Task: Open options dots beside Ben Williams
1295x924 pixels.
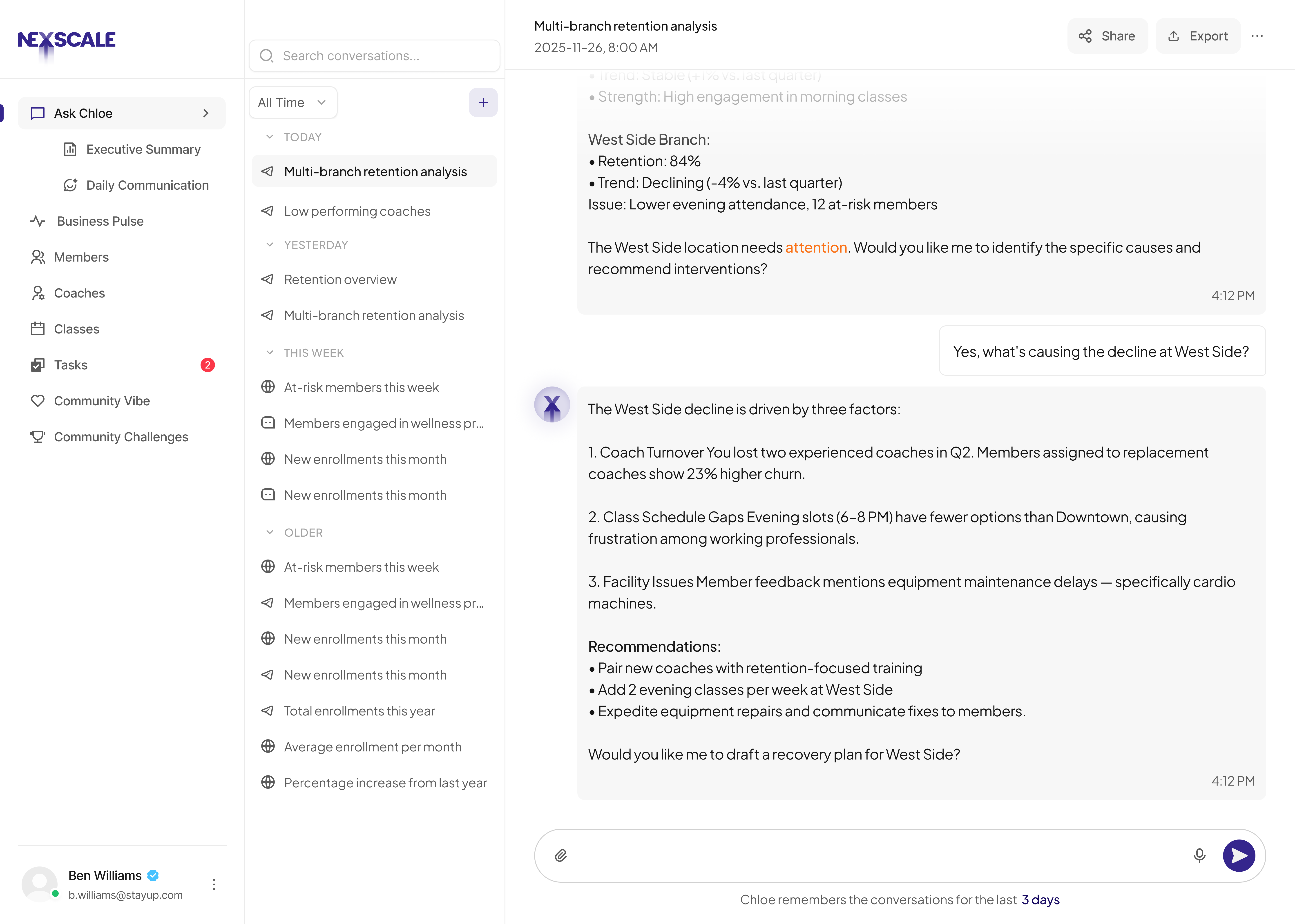Action: (x=214, y=884)
